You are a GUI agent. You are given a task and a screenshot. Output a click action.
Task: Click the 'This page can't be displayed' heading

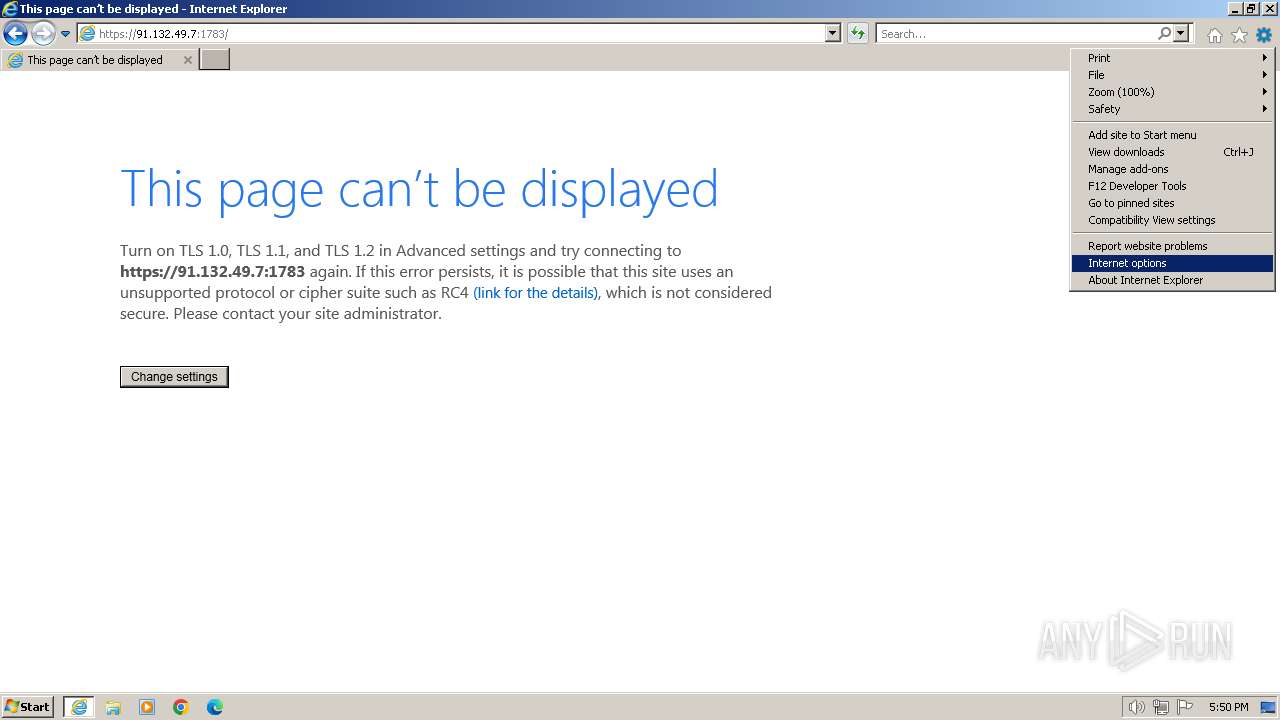[419, 188]
